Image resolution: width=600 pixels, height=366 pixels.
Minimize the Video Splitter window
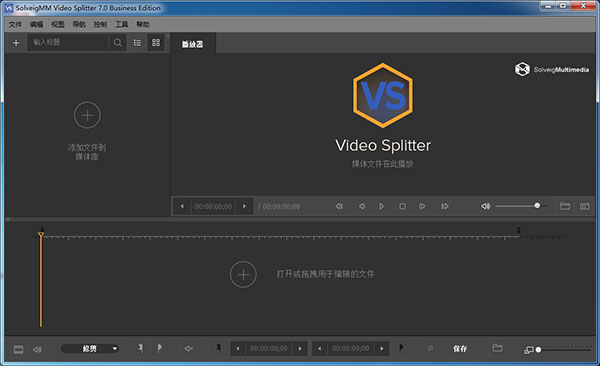click(548, 6)
